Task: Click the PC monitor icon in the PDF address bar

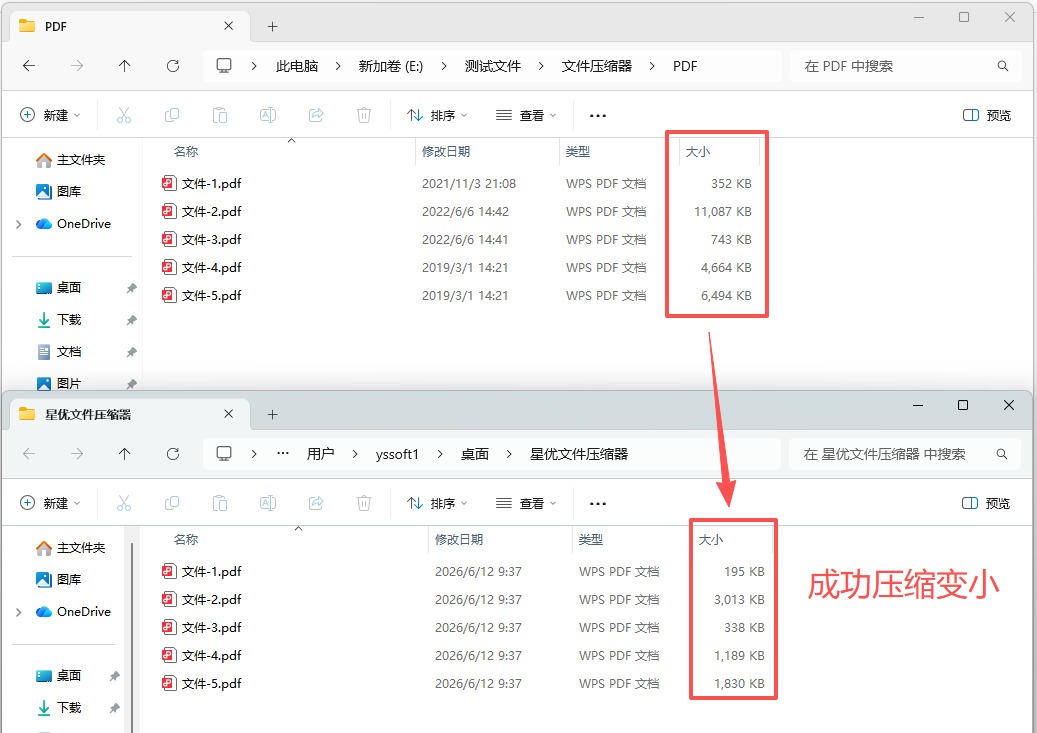Action: coord(224,65)
